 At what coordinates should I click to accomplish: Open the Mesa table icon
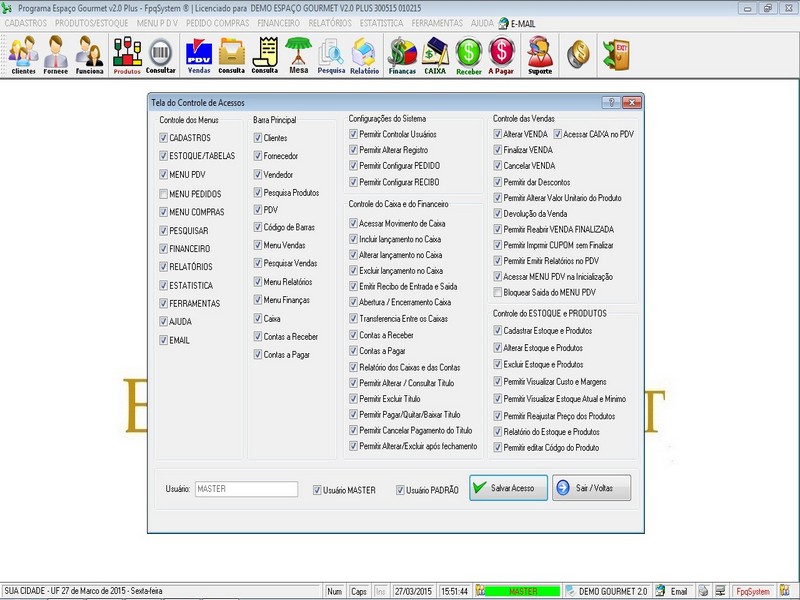[298, 55]
